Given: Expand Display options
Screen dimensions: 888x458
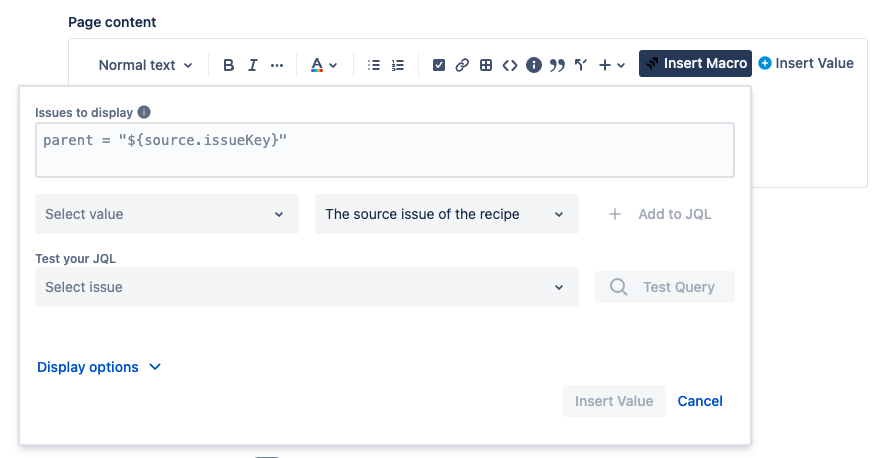Looking at the screenshot, I should point(99,367).
